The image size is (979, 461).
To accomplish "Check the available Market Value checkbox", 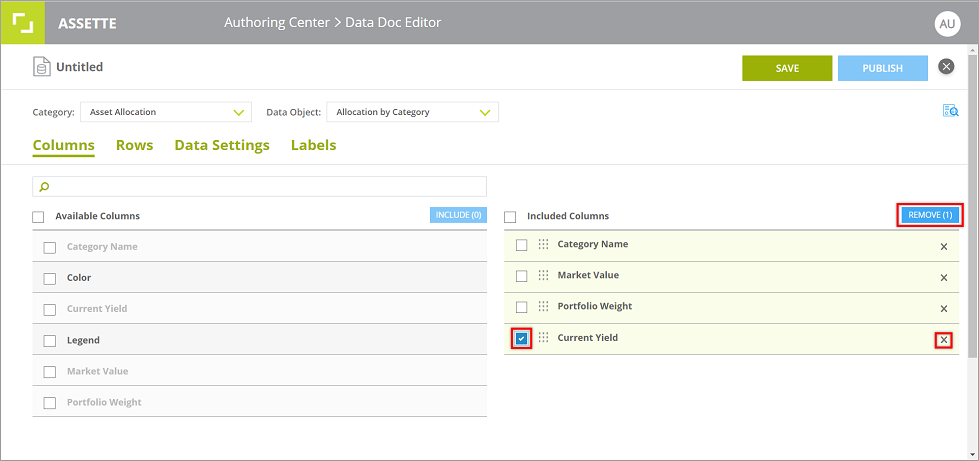I will pyautogui.click(x=49, y=372).
